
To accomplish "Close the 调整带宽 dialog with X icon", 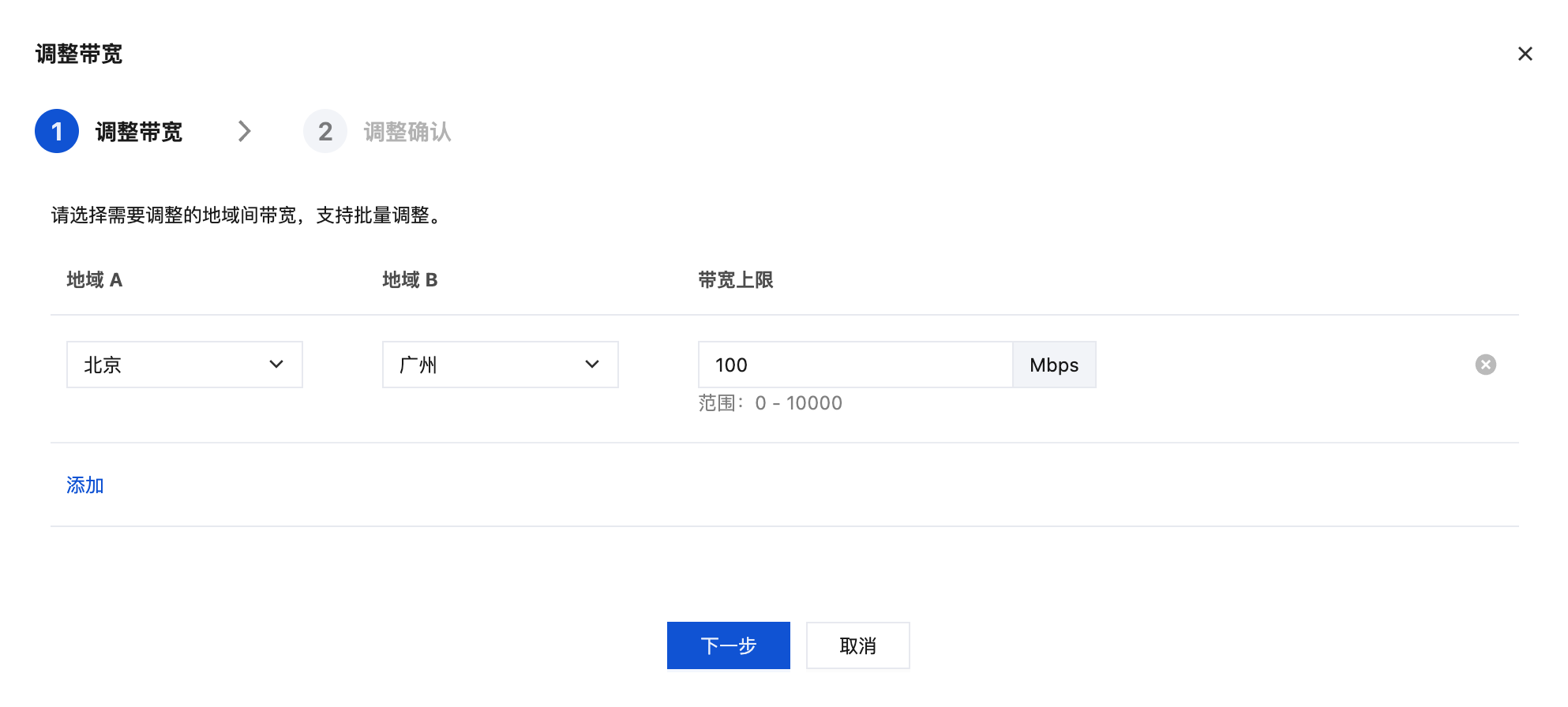I will point(1525,54).
